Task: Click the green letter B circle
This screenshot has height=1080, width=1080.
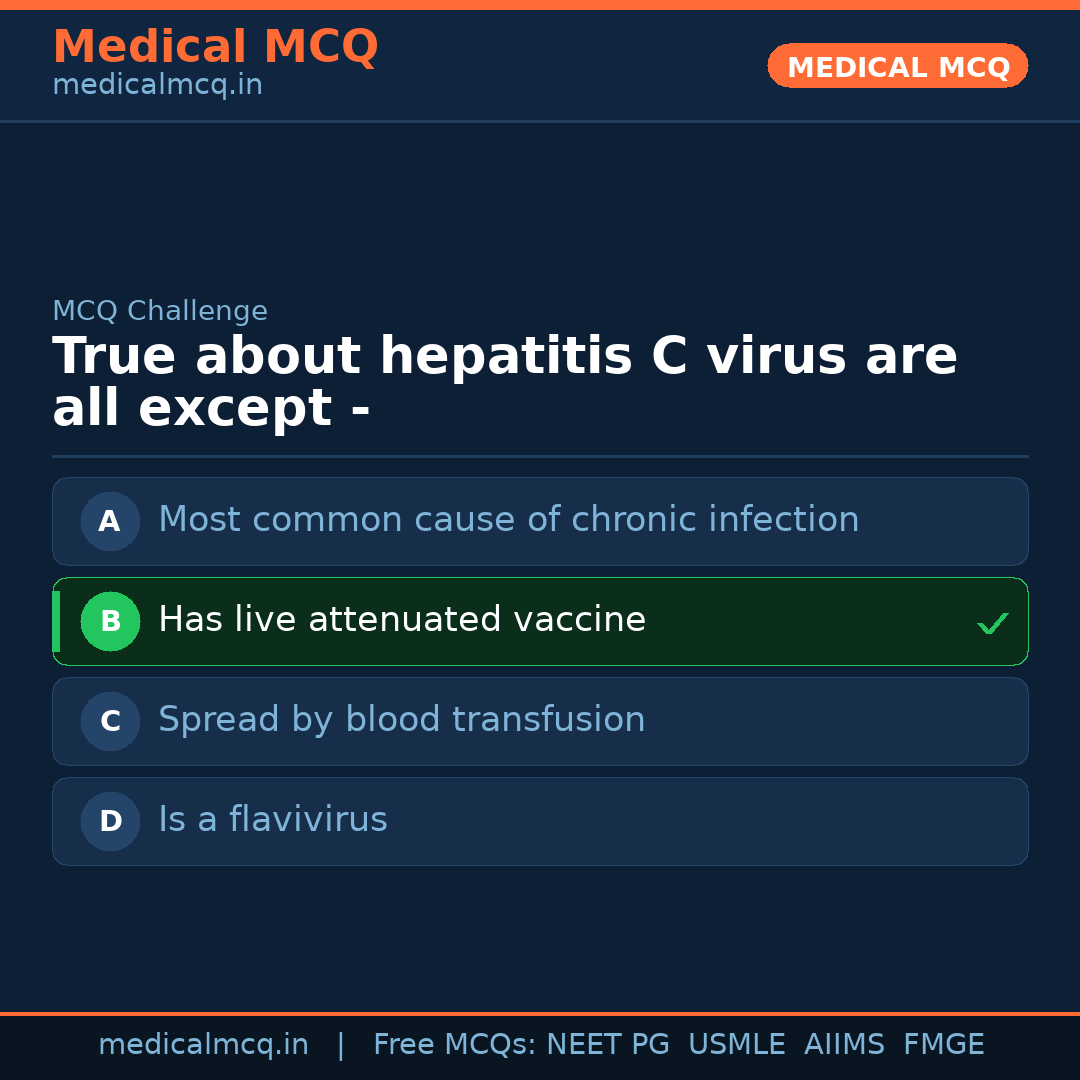Action: coord(110,621)
